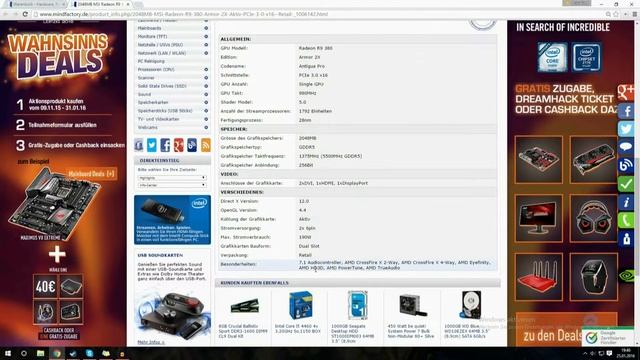Click the Twitter icon under category list
Viewport: 640px width, 360px height.
(151, 145)
